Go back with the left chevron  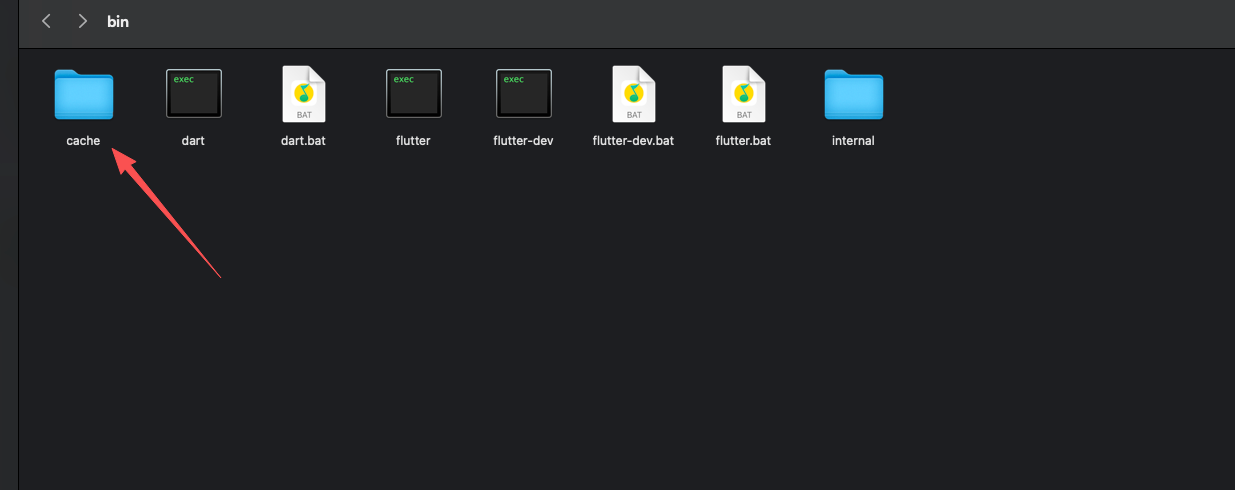(46, 21)
